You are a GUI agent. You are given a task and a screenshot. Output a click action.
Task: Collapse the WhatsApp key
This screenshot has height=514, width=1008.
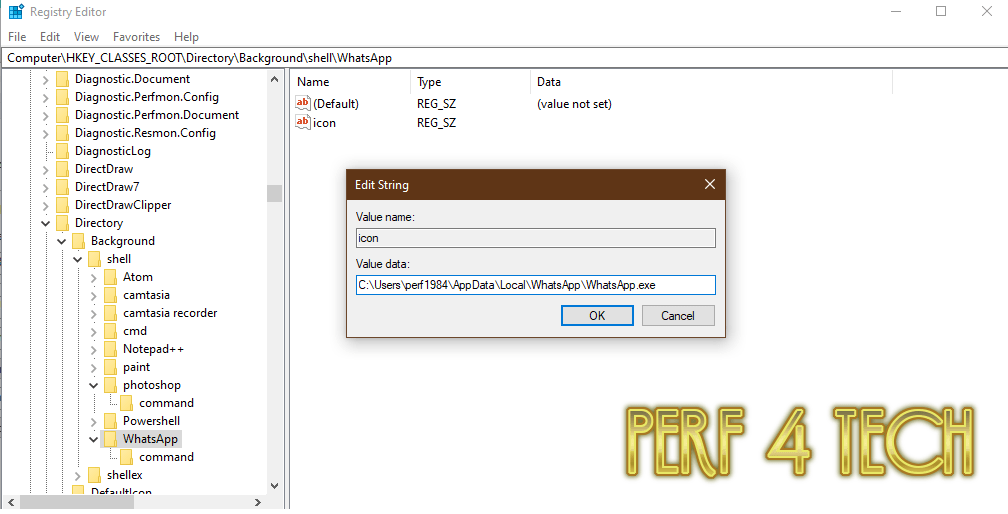(93, 439)
